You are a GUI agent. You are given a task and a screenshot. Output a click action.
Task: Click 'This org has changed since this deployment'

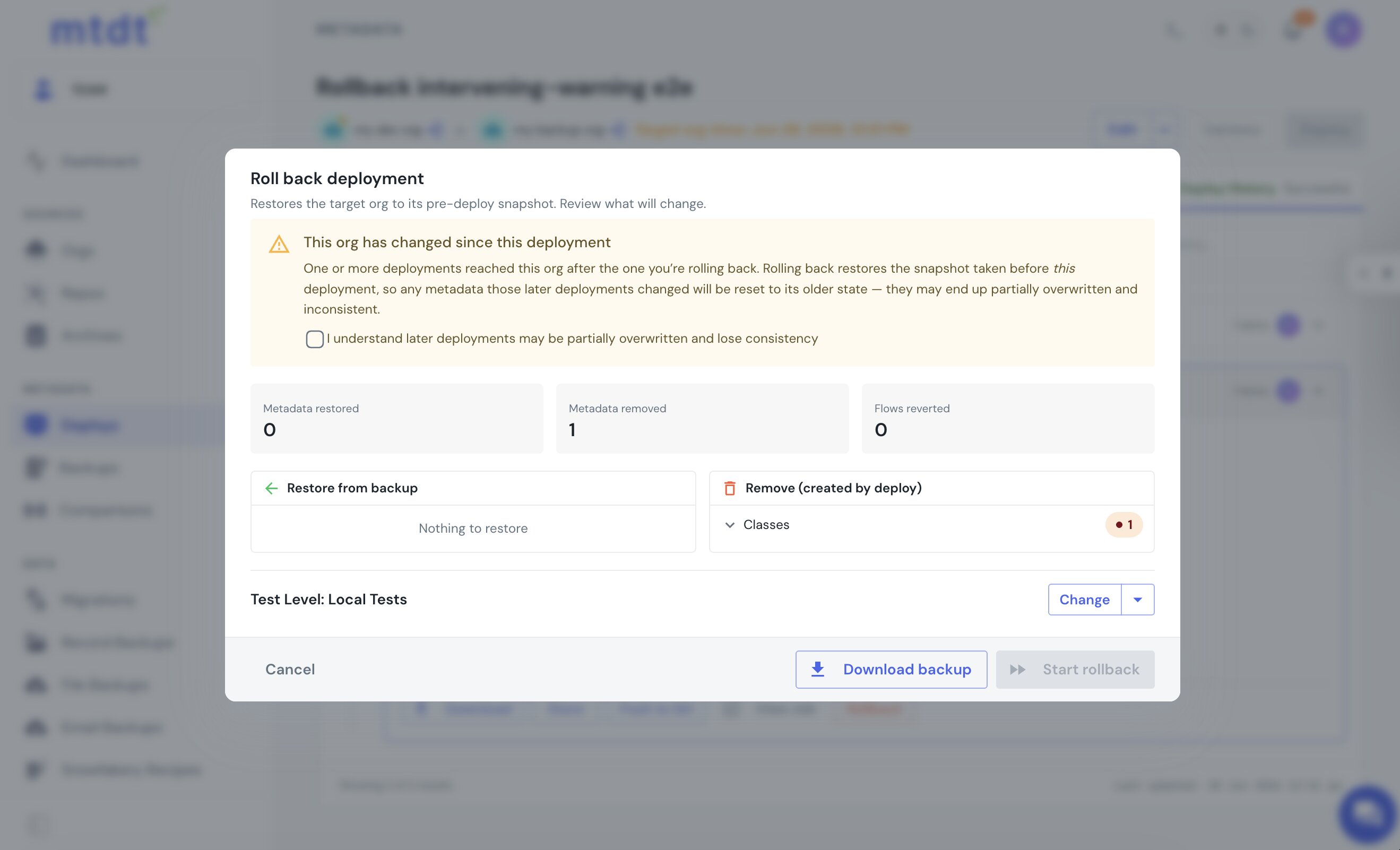pos(457,242)
